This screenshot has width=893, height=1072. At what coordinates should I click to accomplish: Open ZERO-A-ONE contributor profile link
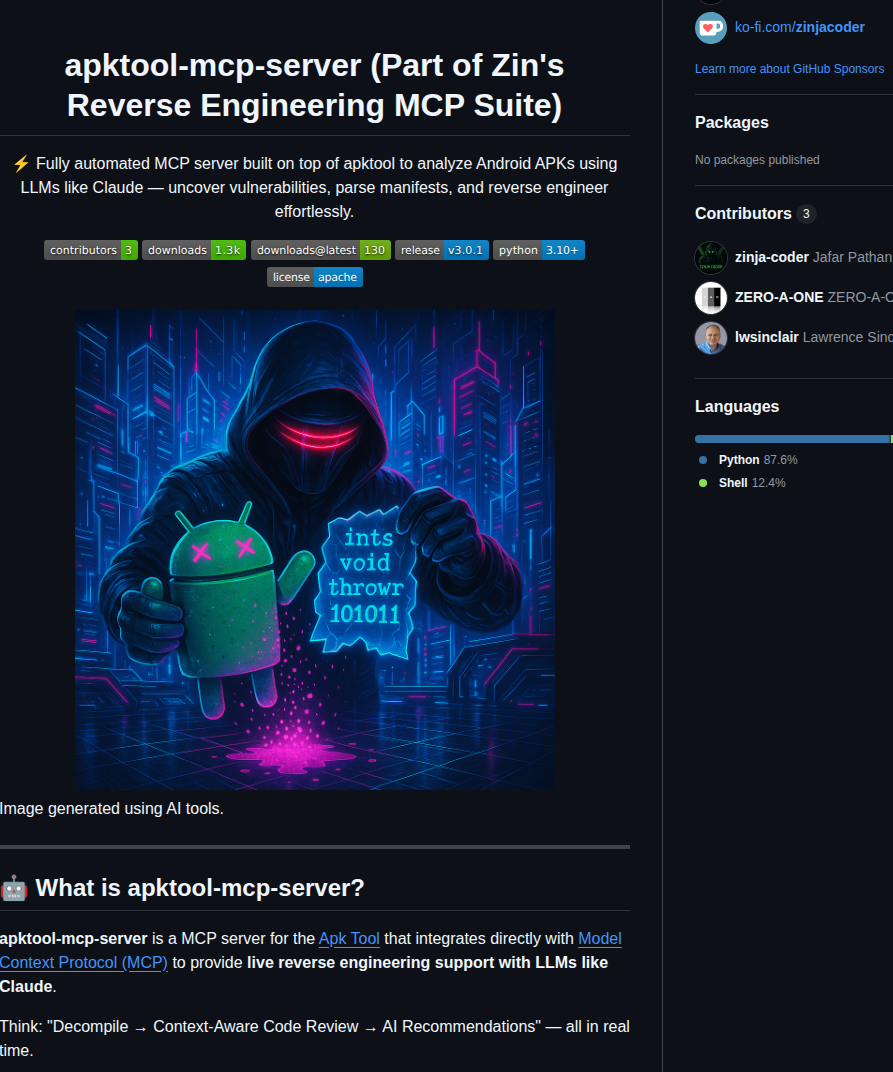[x=779, y=297]
